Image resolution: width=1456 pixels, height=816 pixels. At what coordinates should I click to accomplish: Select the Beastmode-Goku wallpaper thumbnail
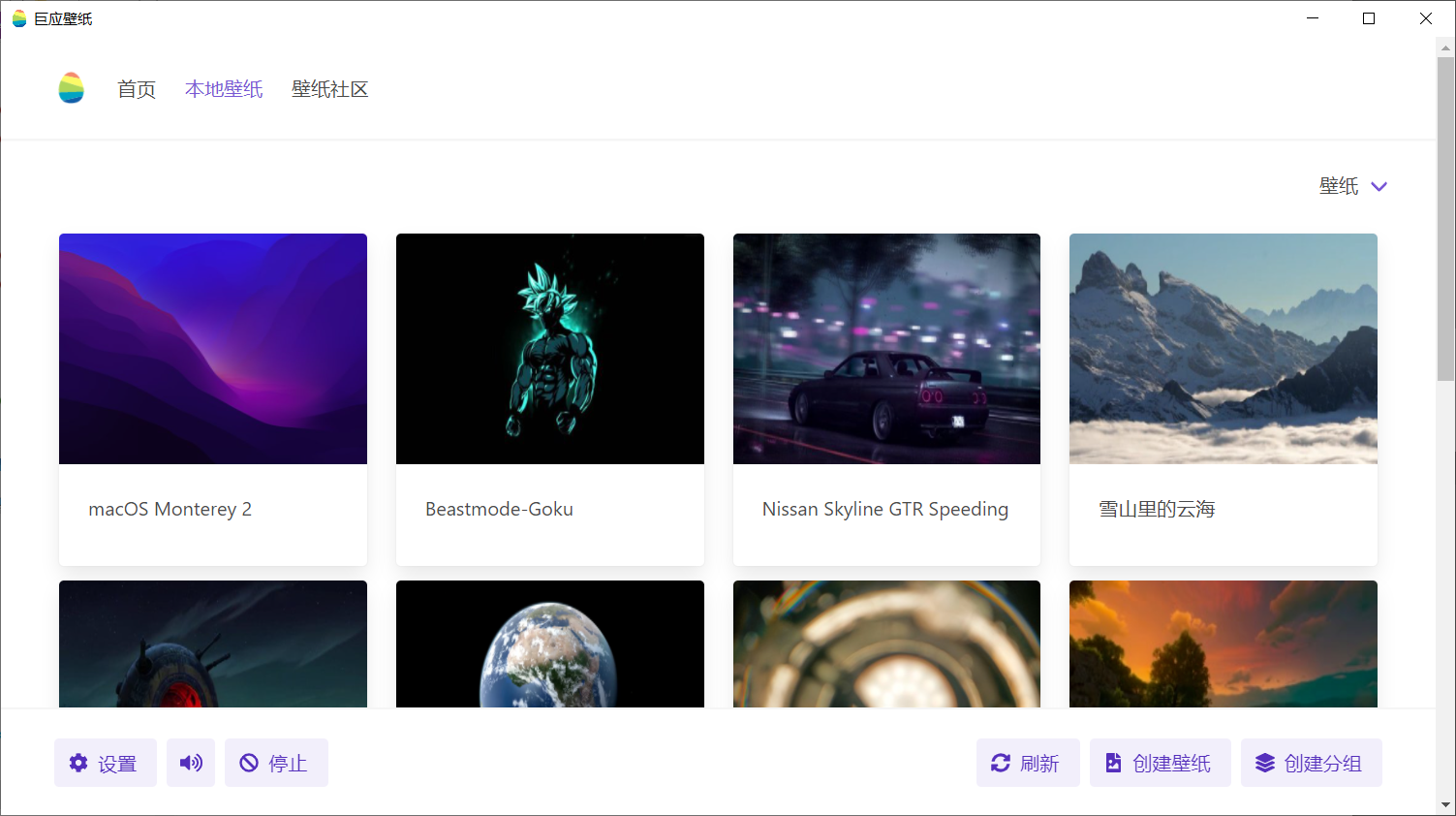(x=550, y=349)
